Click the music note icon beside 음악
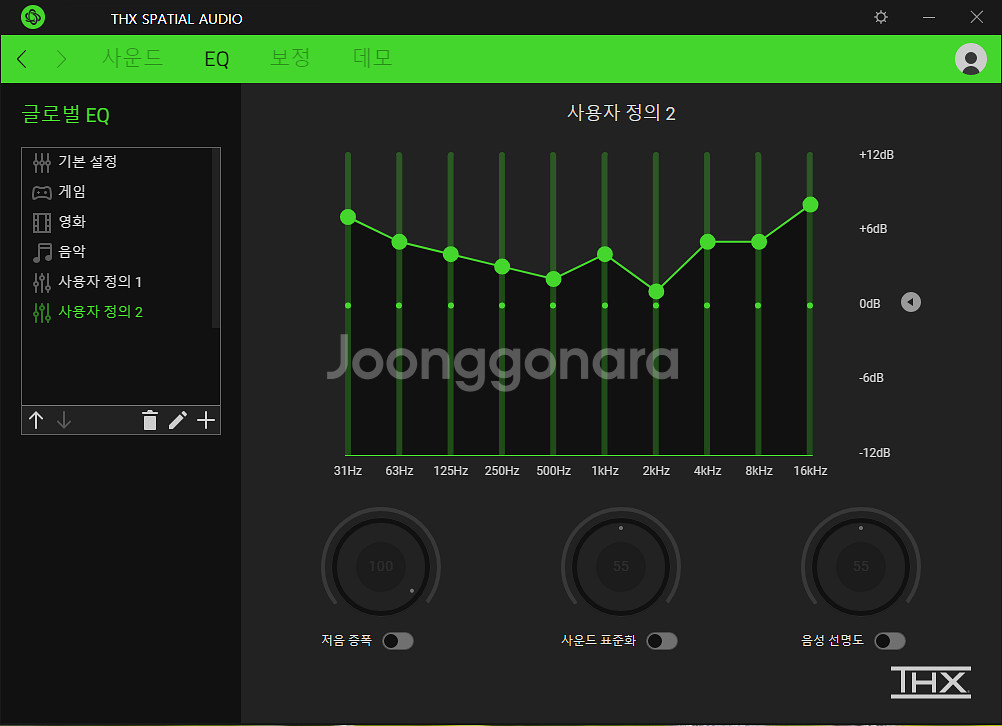1002x726 pixels. [42, 252]
